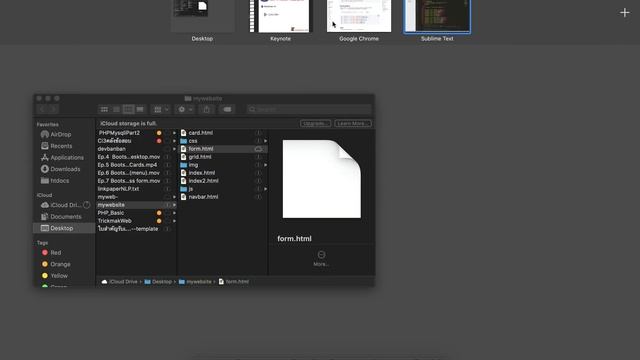Click cloud download icon beside form.html
The image size is (640, 360).
[258, 149]
